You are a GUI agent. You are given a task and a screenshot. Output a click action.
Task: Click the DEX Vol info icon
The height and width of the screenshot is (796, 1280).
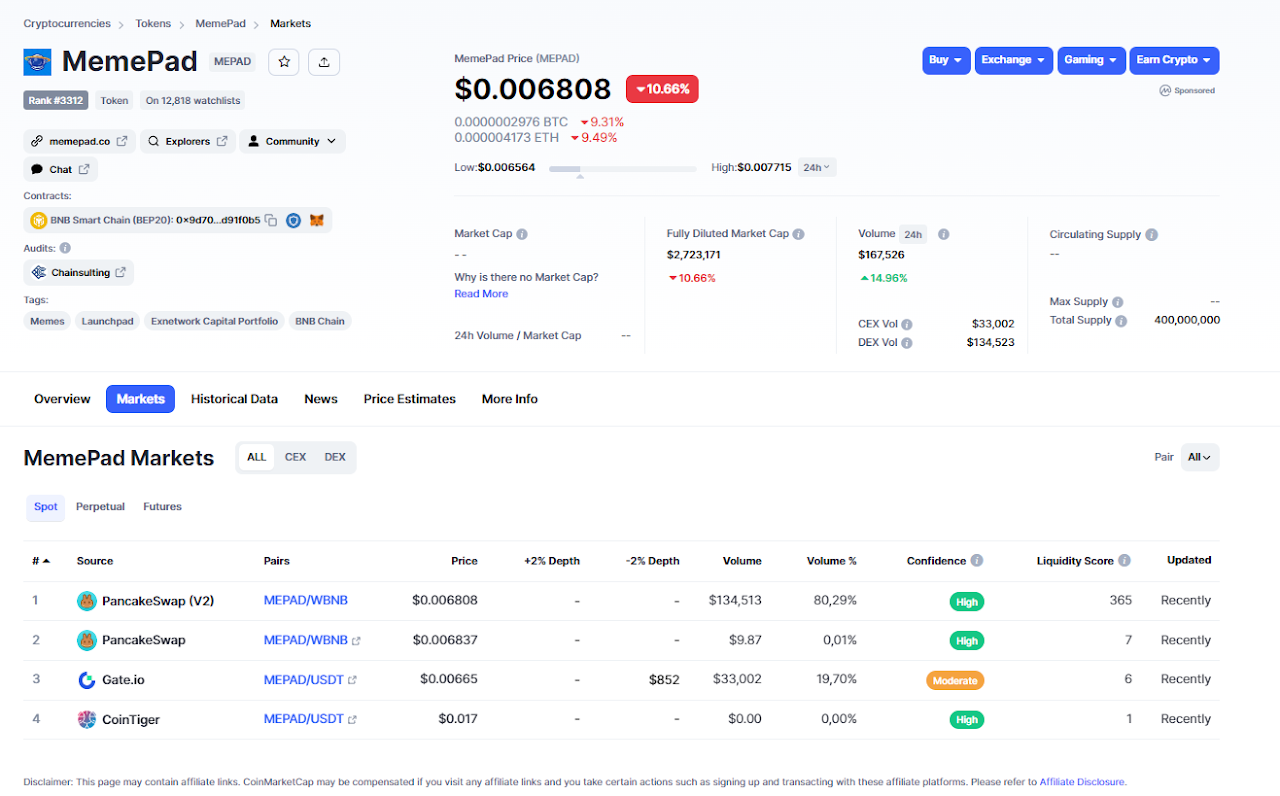coord(906,343)
